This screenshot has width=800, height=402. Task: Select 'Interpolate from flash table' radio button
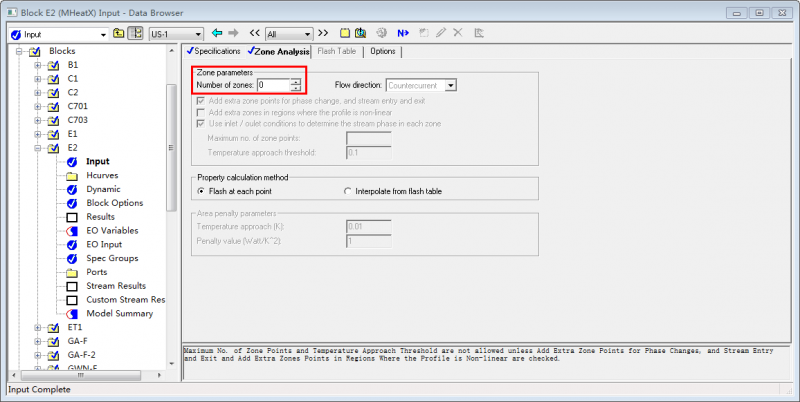tap(348, 192)
